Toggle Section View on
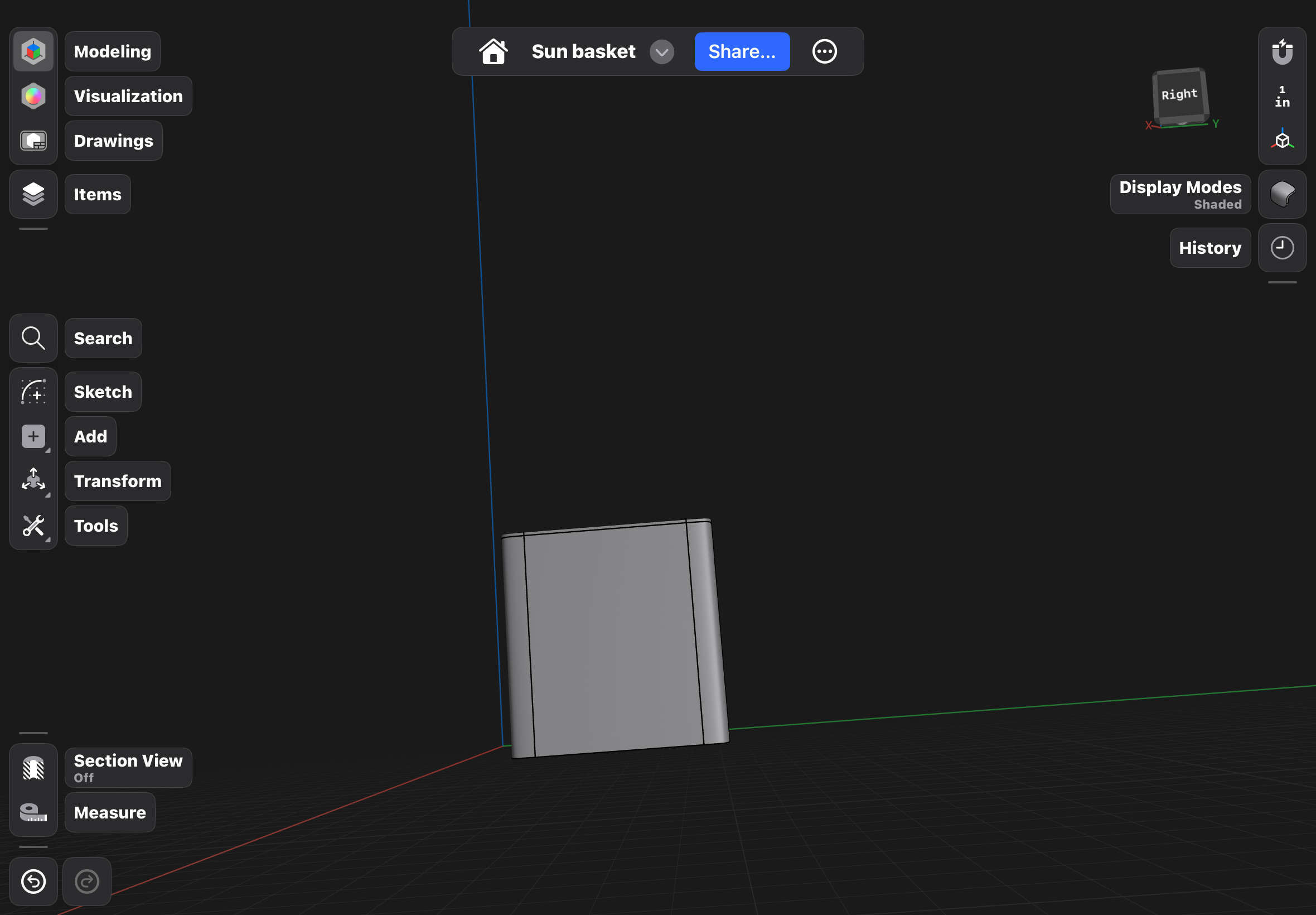The width and height of the screenshot is (1316, 915). pyautogui.click(x=33, y=768)
